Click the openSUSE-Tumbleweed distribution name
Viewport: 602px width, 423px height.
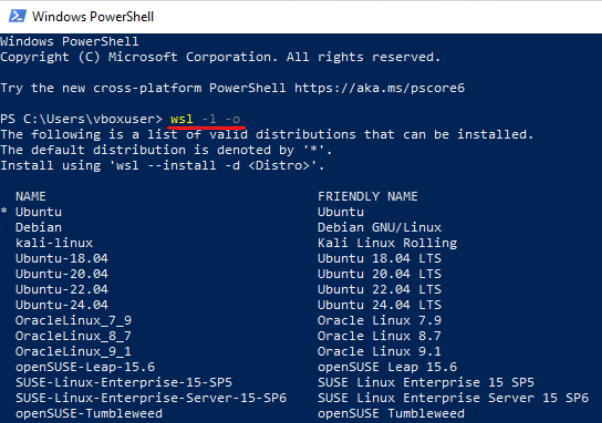tap(89, 413)
